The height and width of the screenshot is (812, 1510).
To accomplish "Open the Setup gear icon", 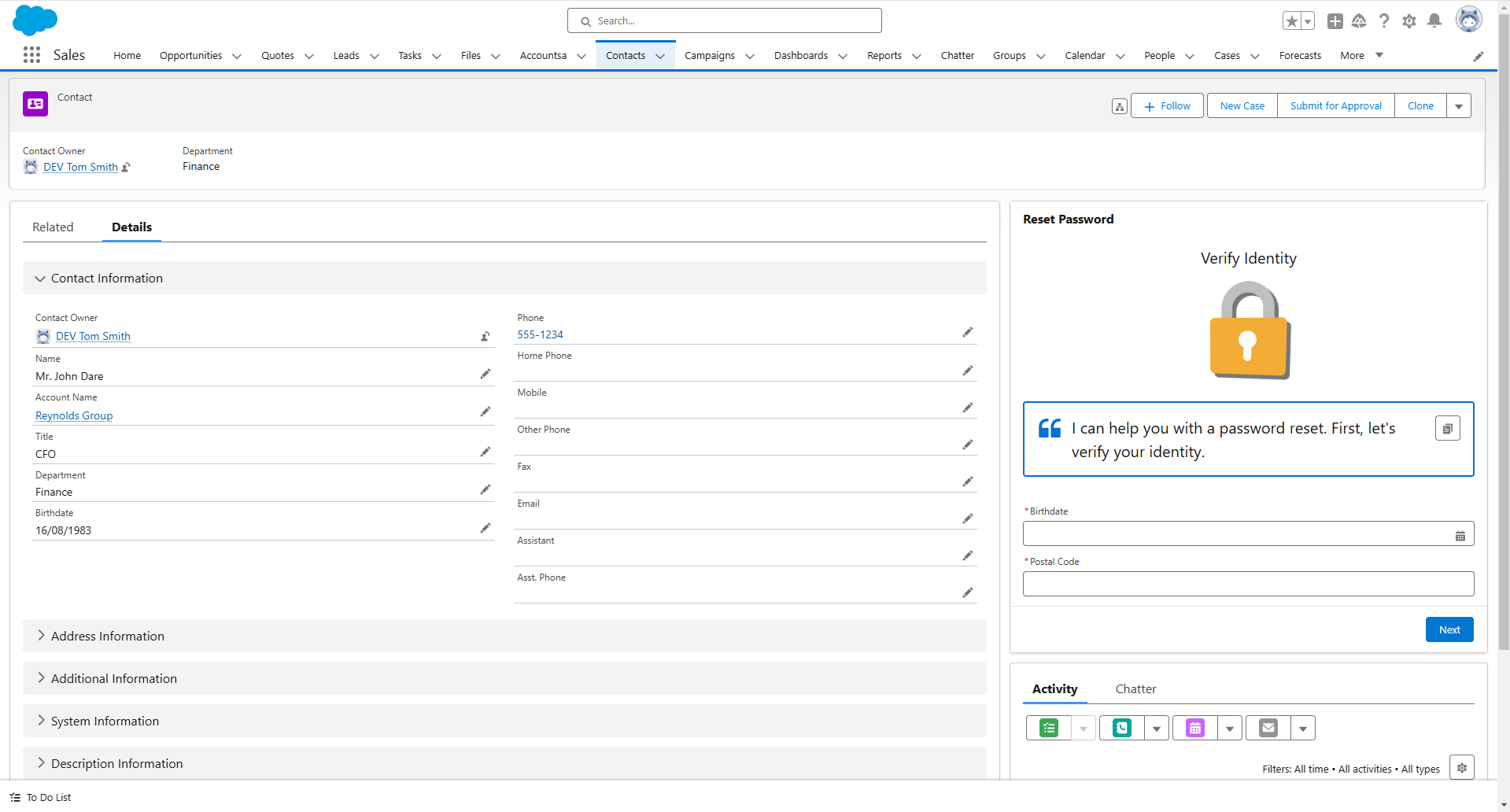I will point(1409,21).
